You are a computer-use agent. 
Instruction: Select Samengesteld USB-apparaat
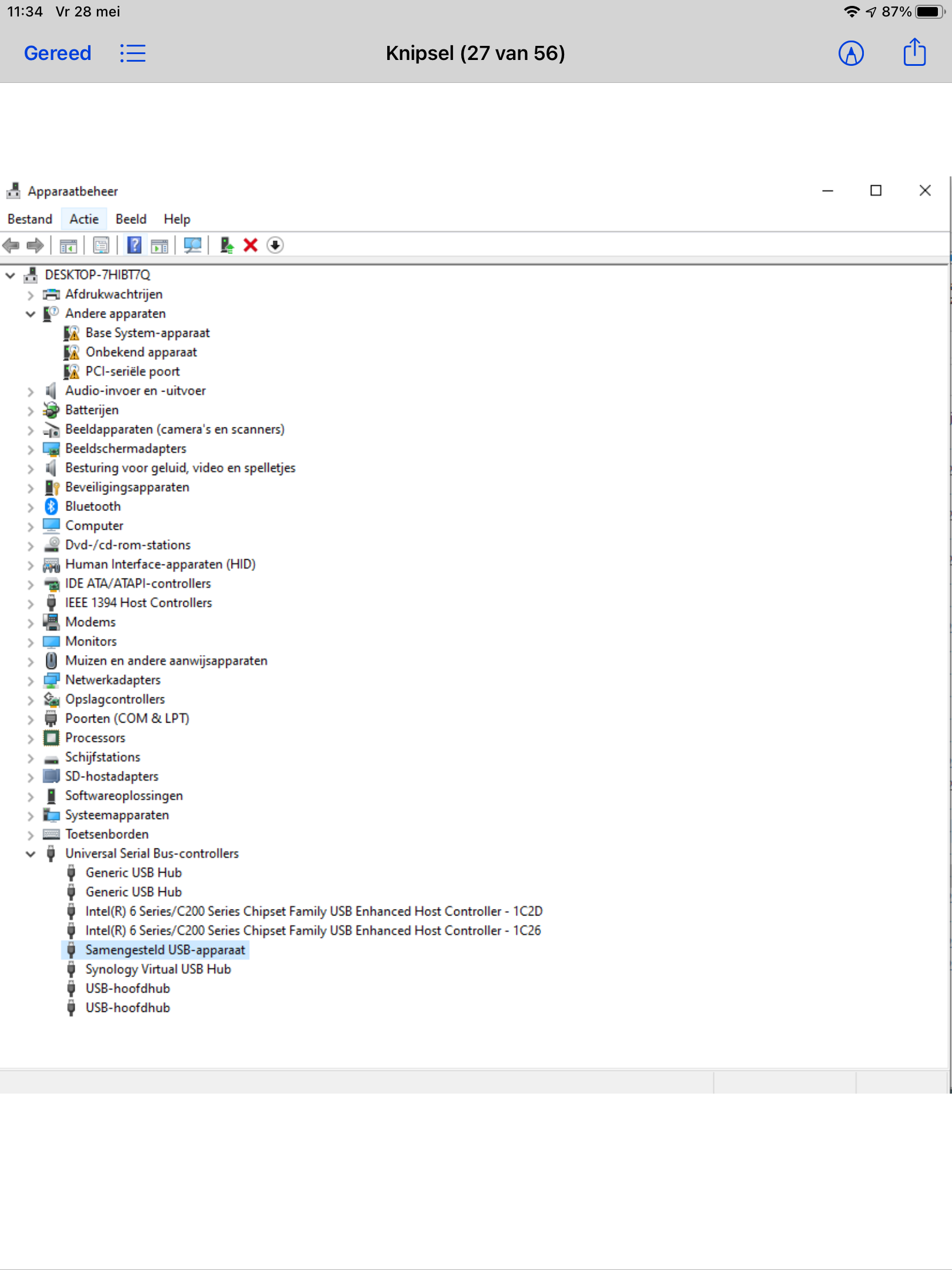click(165, 950)
